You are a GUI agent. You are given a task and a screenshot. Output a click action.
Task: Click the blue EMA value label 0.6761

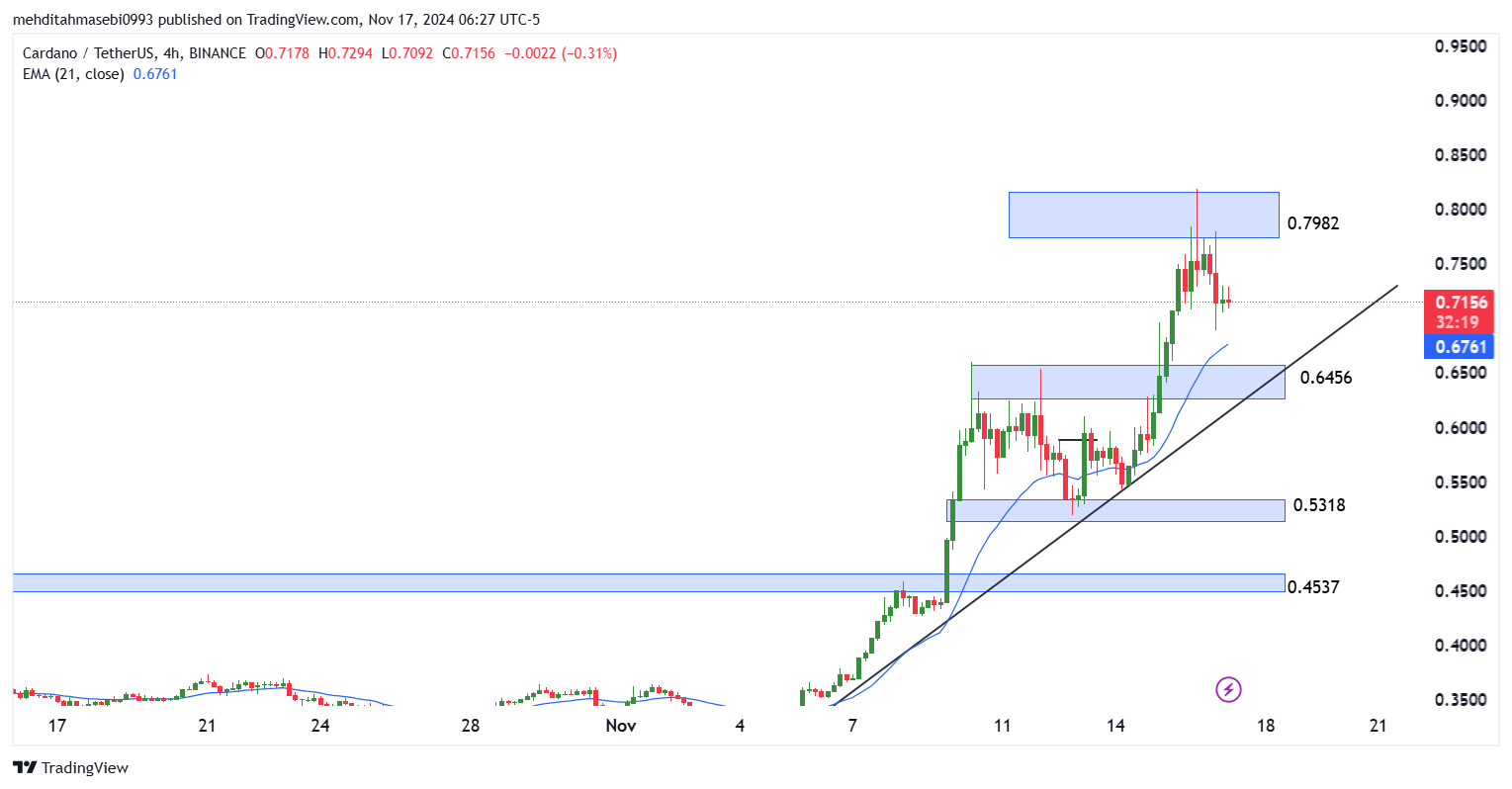point(1459,347)
